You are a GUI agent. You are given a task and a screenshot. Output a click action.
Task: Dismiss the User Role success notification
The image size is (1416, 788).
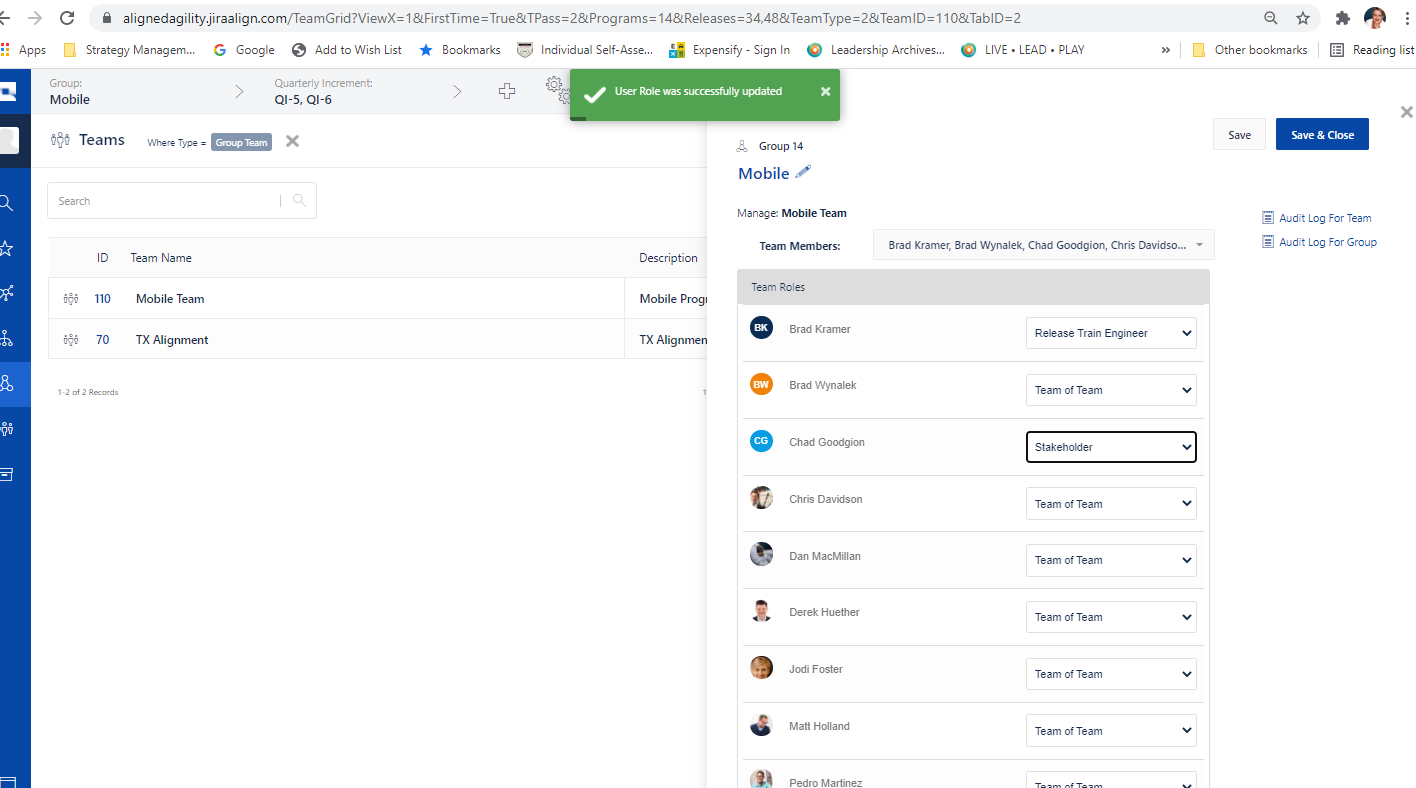pyautogui.click(x=825, y=90)
